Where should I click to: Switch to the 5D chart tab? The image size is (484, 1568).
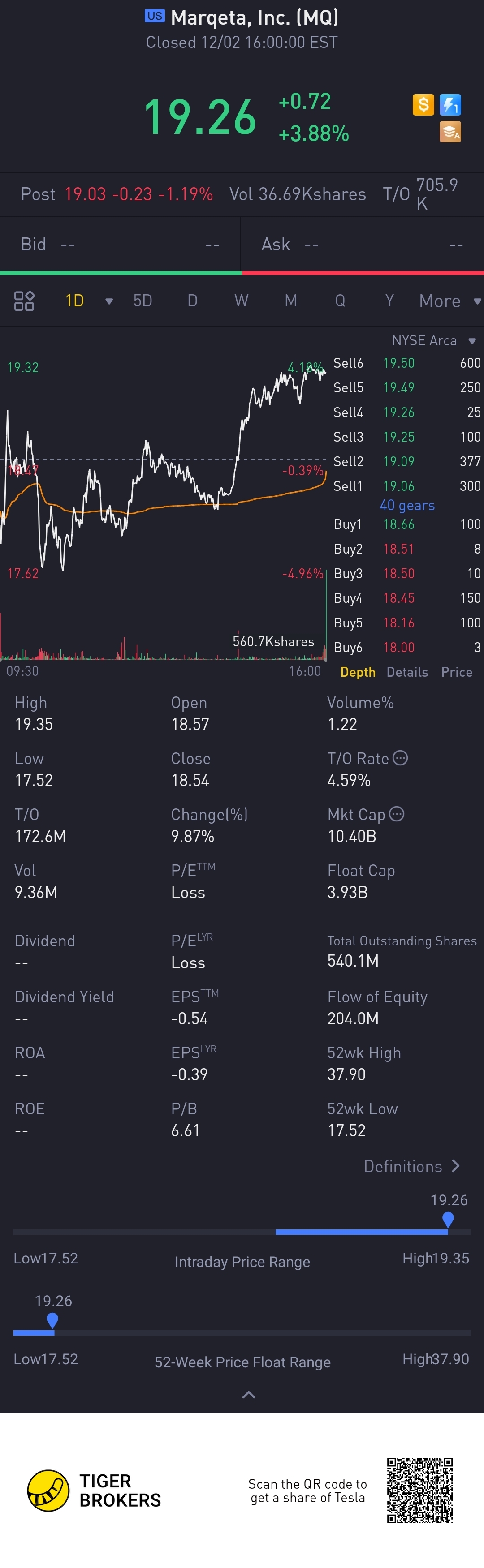143,301
